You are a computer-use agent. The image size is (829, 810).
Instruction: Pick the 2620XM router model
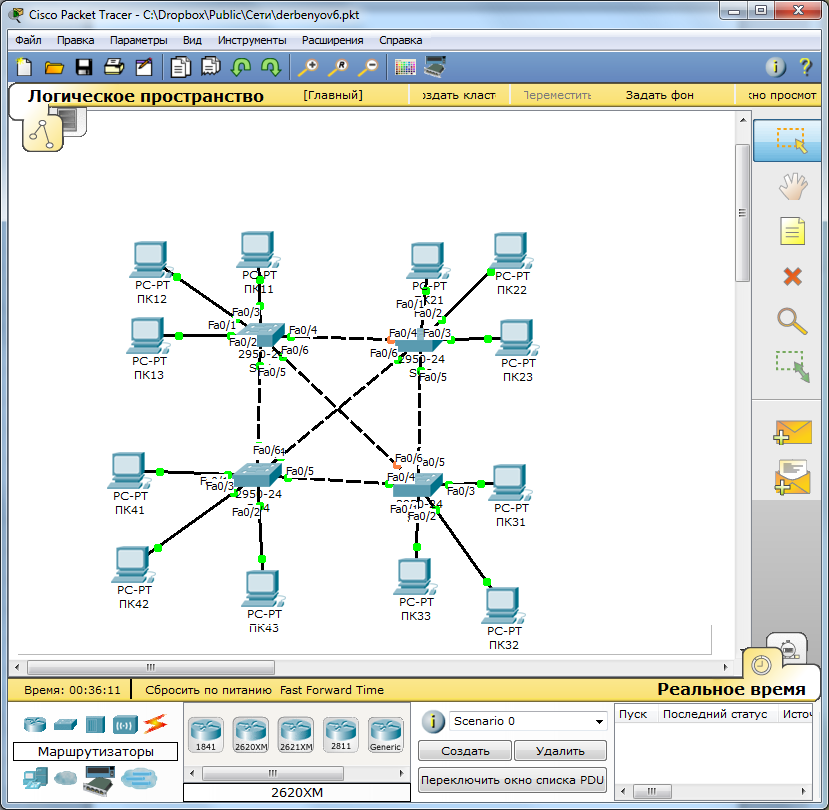pos(251,735)
